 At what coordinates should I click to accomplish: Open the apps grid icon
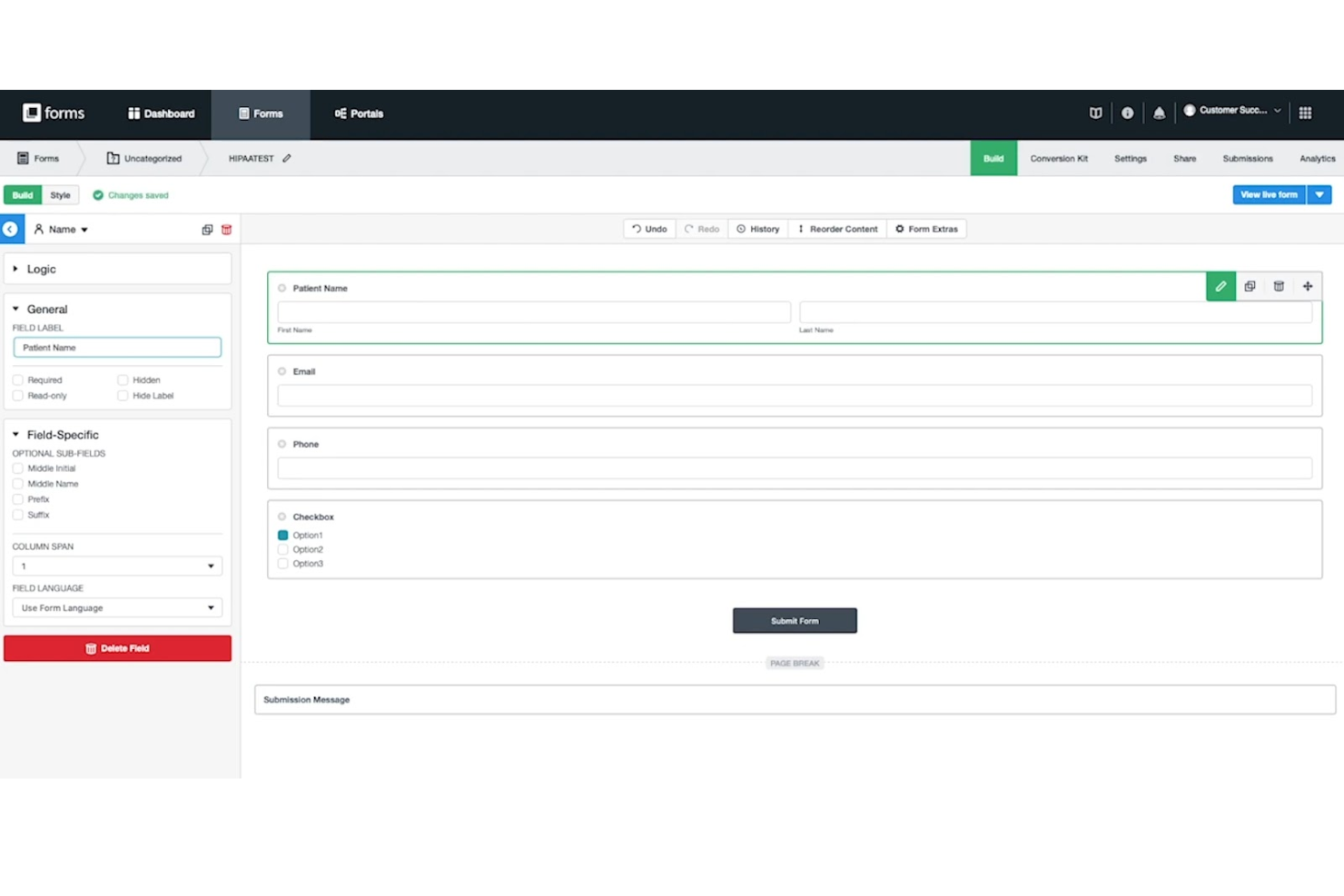tap(1305, 113)
